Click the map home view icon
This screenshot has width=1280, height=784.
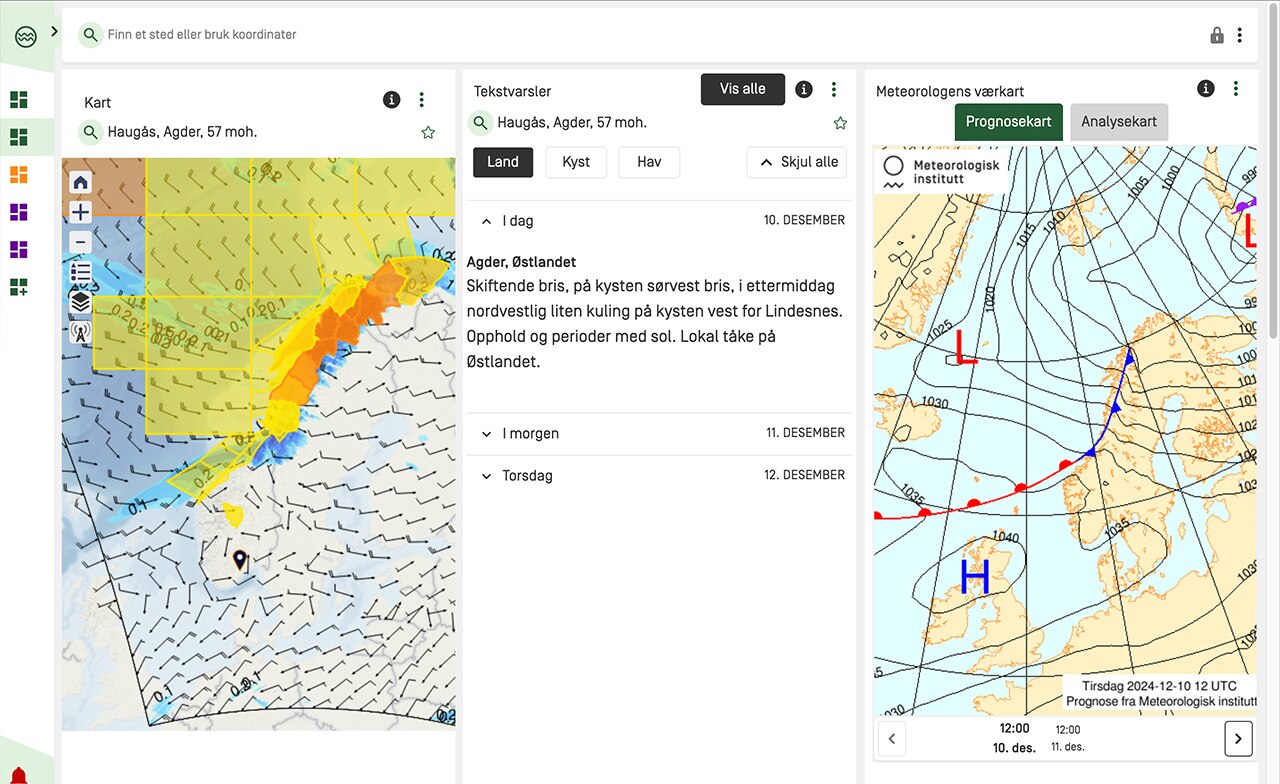coord(81,182)
